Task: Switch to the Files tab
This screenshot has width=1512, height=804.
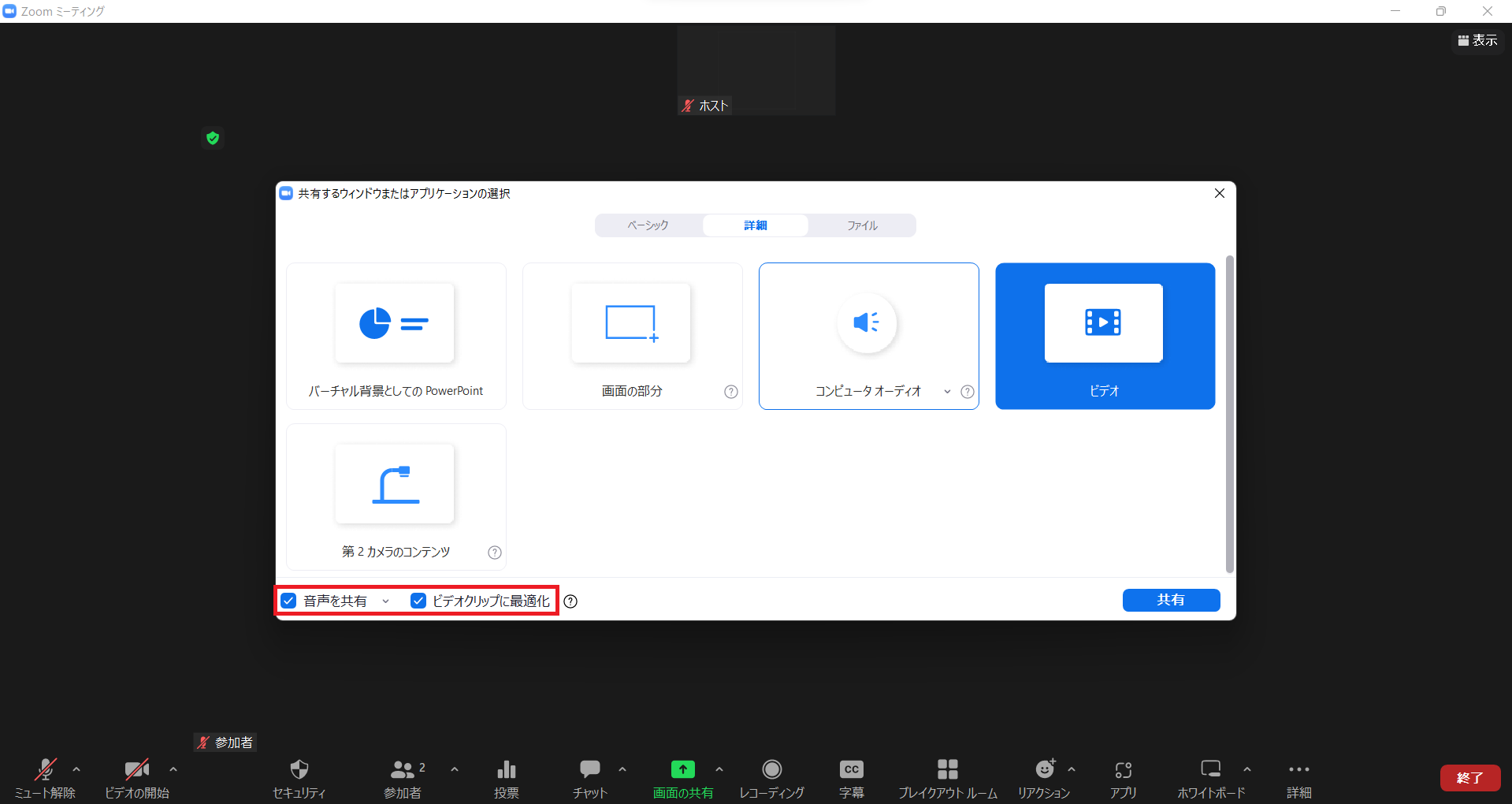Action: [862, 225]
